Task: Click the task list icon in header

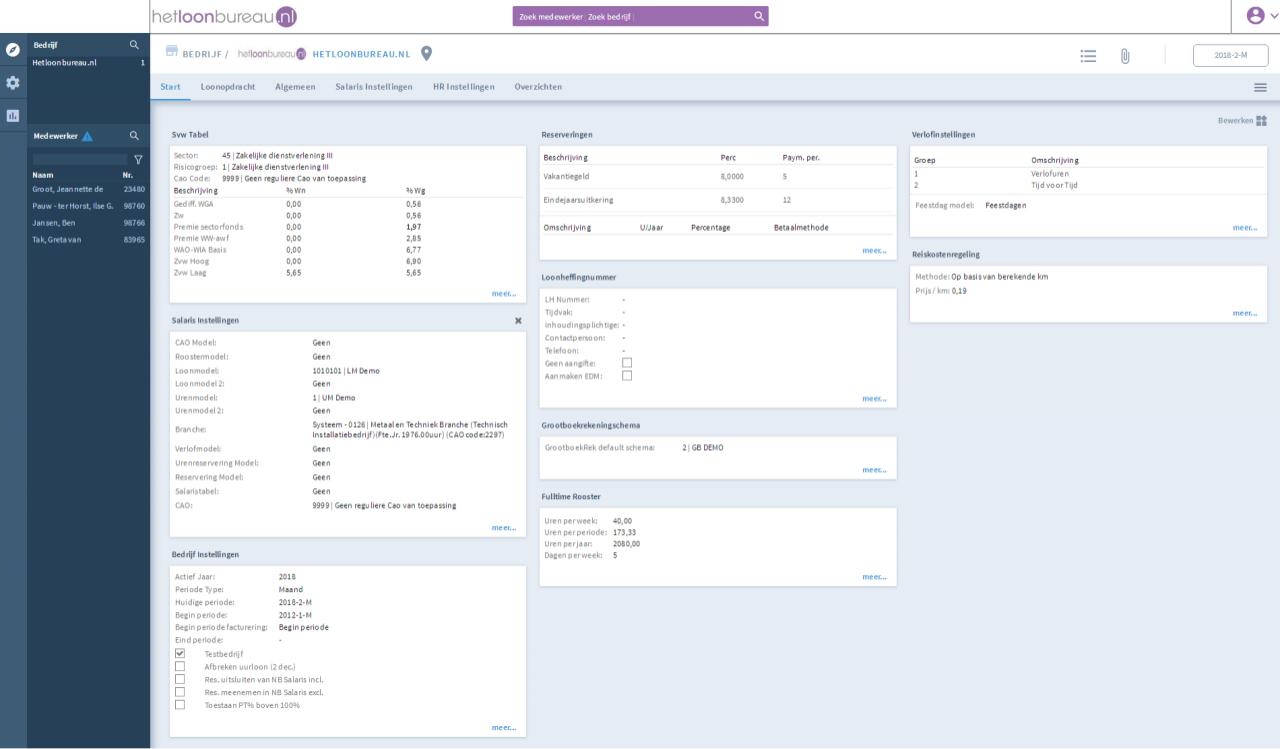Action: pyautogui.click(x=1088, y=56)
